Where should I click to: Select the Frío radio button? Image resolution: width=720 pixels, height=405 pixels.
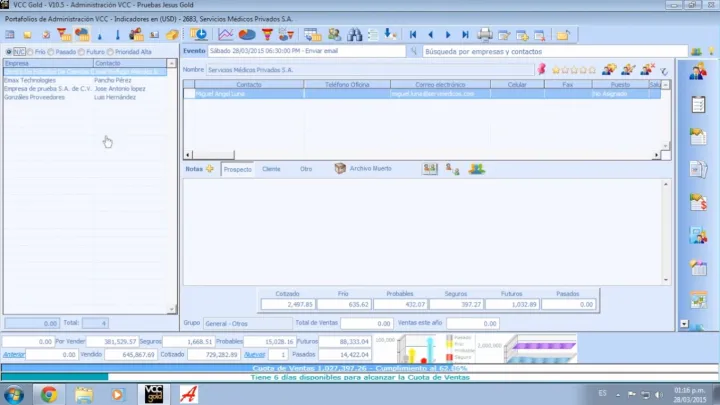click(x=31, y=51)
